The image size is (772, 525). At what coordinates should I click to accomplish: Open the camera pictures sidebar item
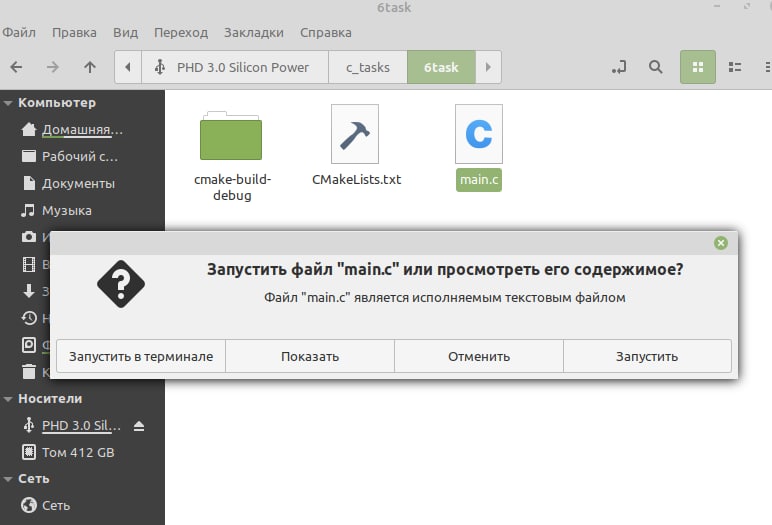(x=29, y=237)
